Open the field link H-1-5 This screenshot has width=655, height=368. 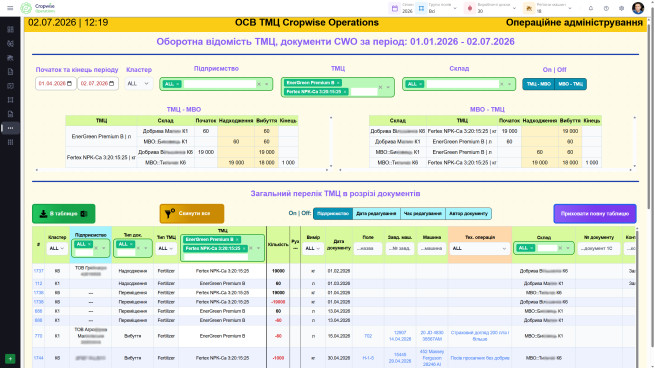368,358
